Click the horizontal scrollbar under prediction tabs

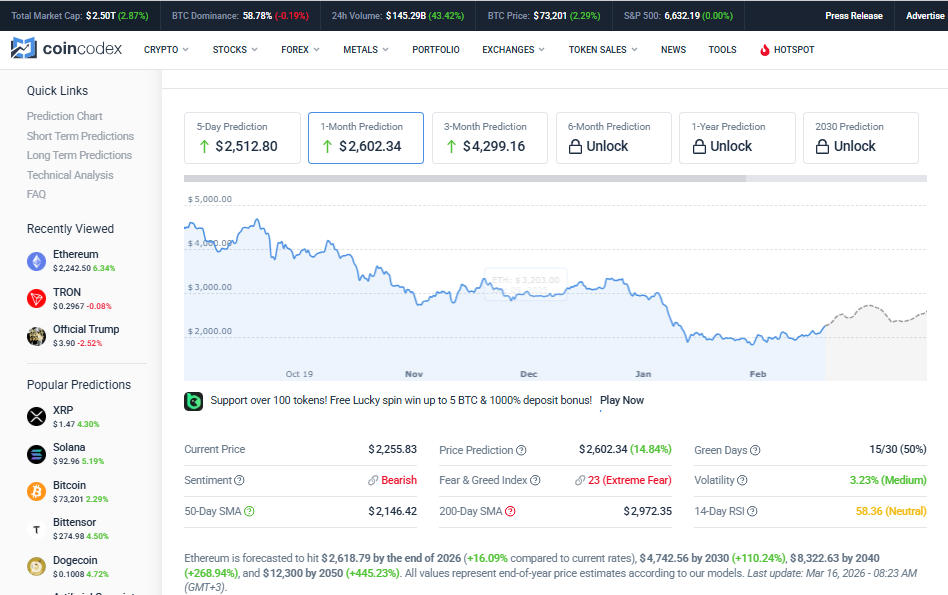point(465,179)
